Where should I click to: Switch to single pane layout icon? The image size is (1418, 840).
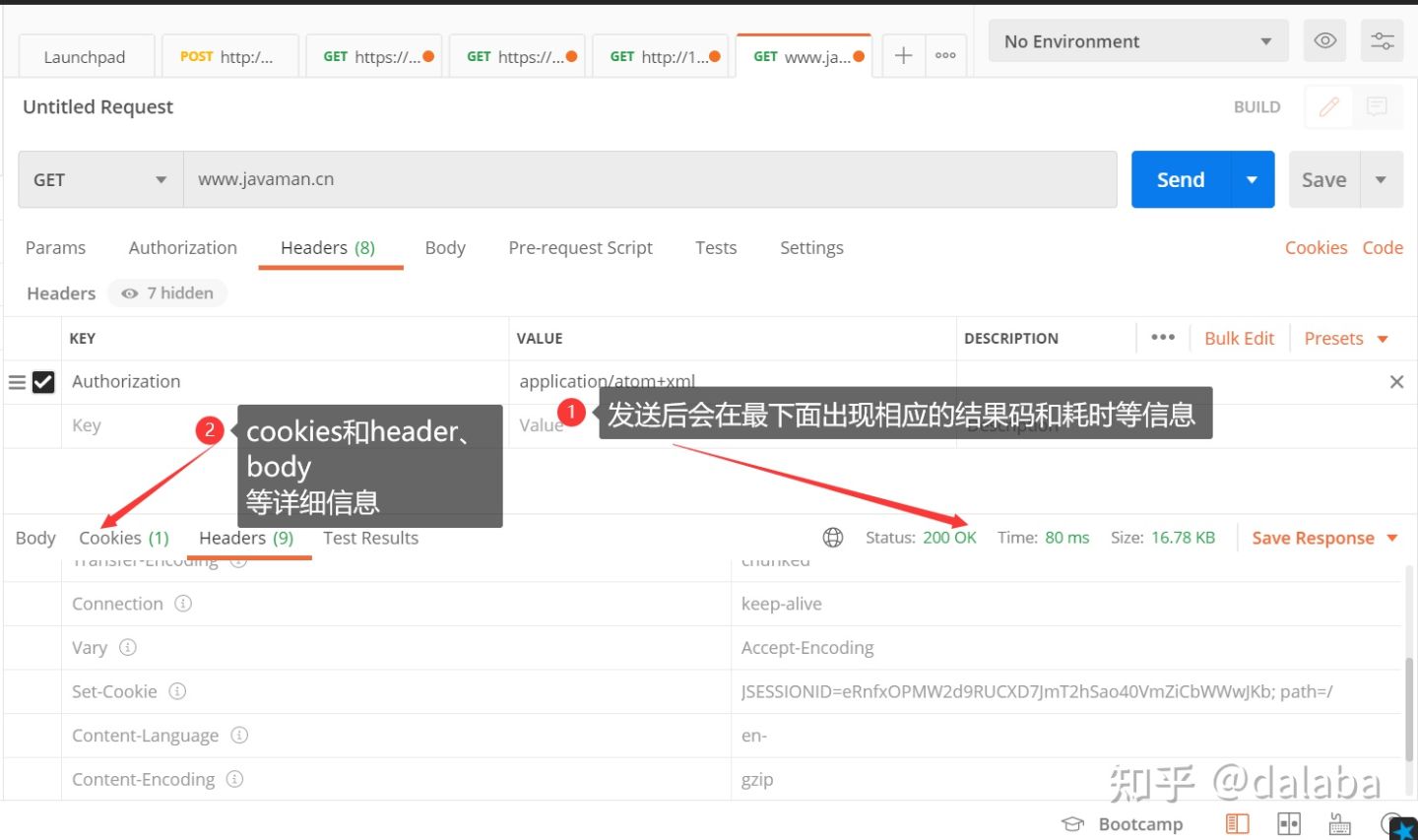coord(1238,824)
